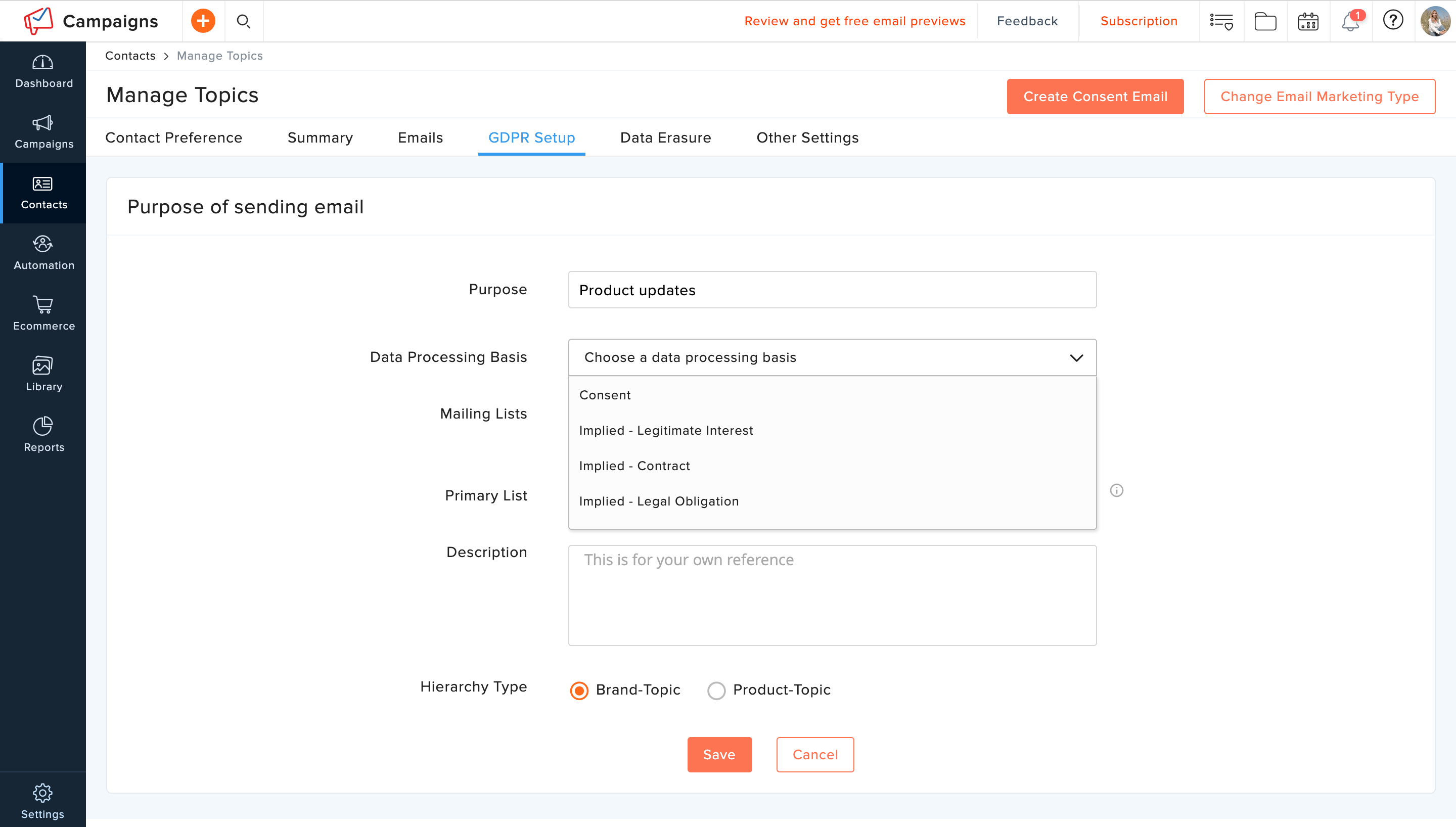Open Review and get free email previews link

pyautogui.click(x=854, y=21)
